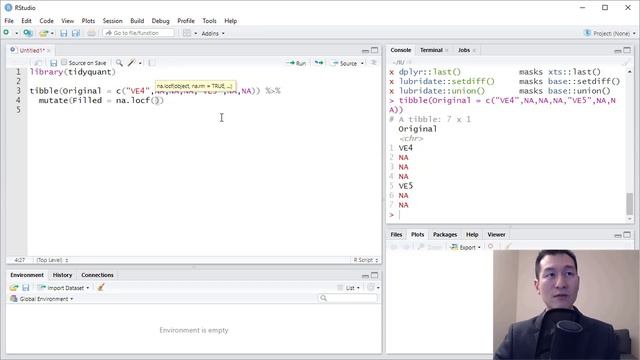Click the Clear Environment broom icon
The width and height of the screenshot is (640, 360).
coord(100,287)
